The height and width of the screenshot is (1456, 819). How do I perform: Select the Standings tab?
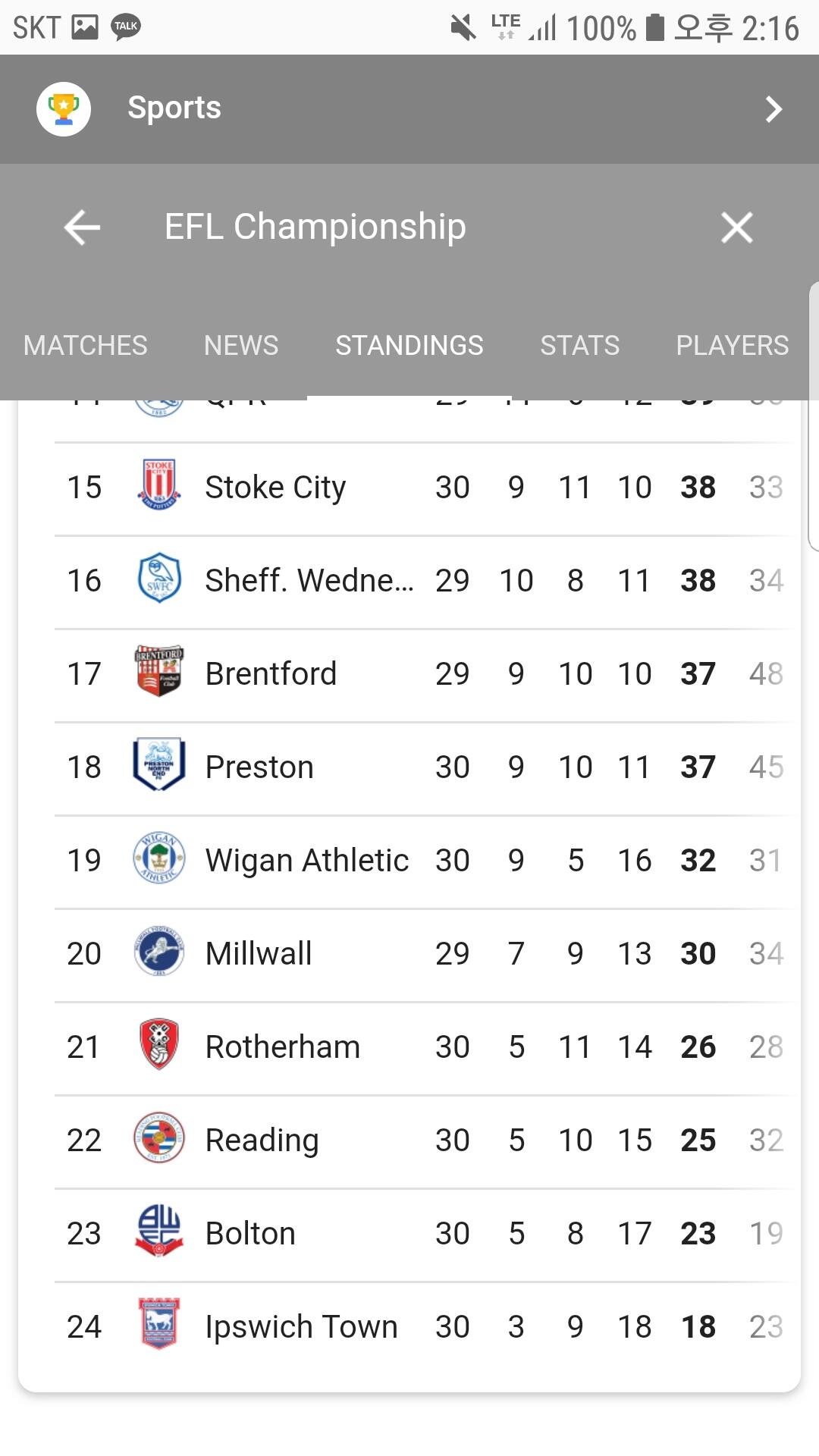click(x=409, y=346)
